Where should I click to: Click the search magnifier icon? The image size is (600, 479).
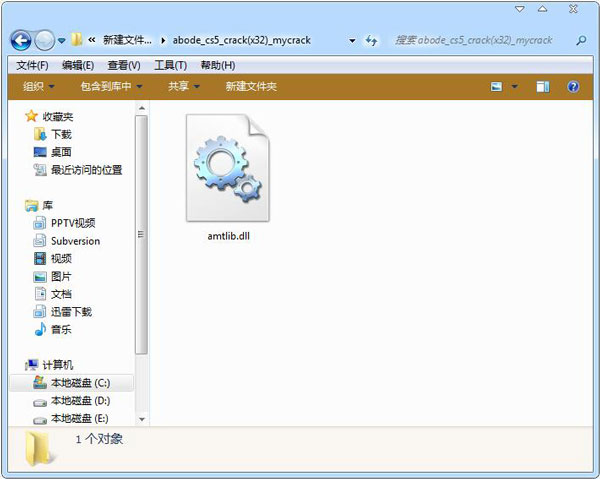point(581,41)
